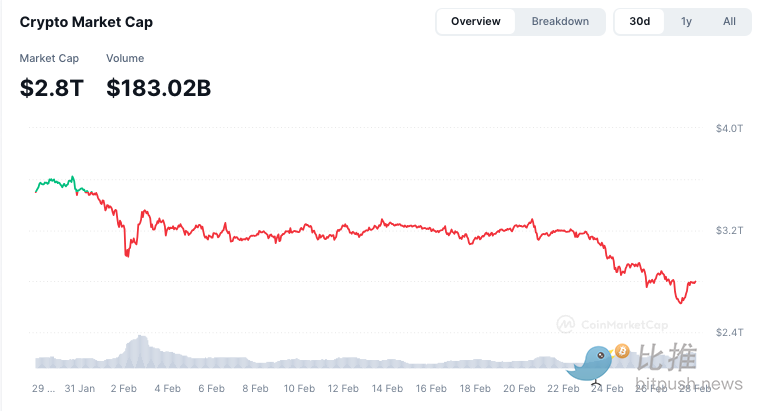Screen dimensions: 763x411
Task: Click the Crypto Market Cap heading
Action: coord(86,22)
